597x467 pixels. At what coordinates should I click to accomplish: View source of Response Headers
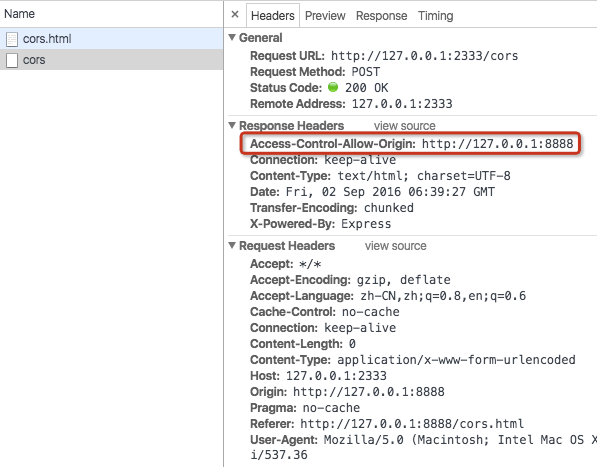click(x=404, y=126)
